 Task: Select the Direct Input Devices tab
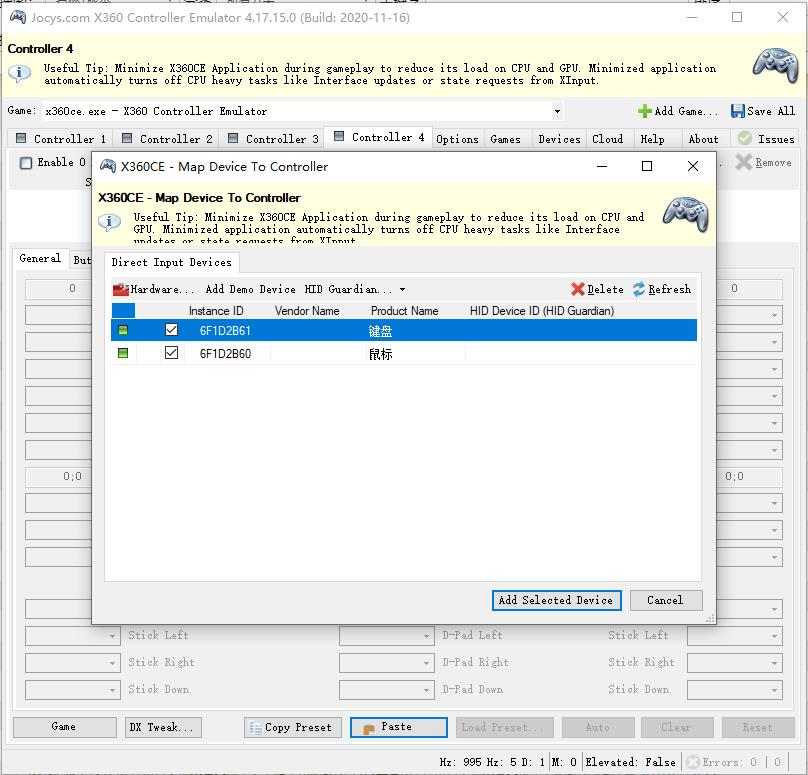click(172, 262)
